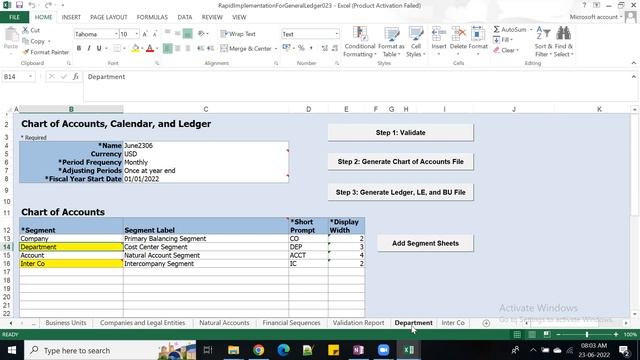The width and height of the screenshot is (640, 360).
Task: Click the zoom slider handle
Action: point(587,335)
